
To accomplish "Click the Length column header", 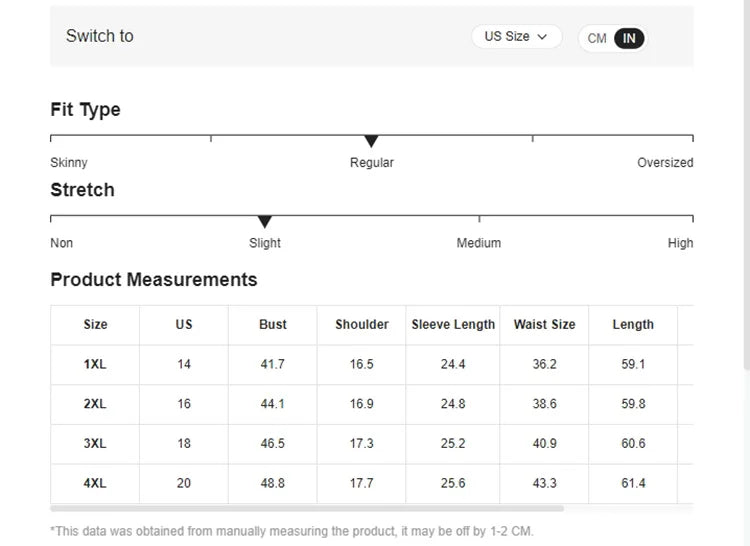I will coord(633,325).
